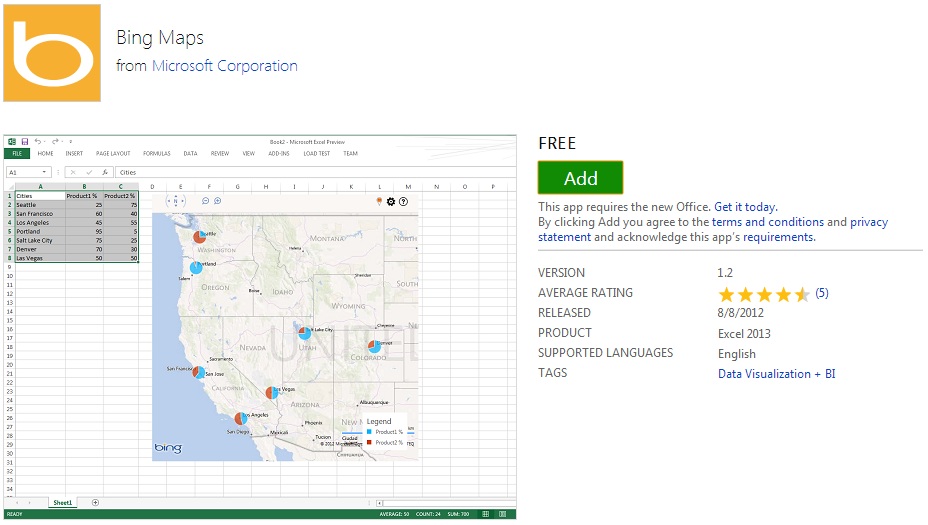Click the Las Vegas pie chart marker
Image resolution: width=928 pixels, height=525 pixels.
click(272, 392)
